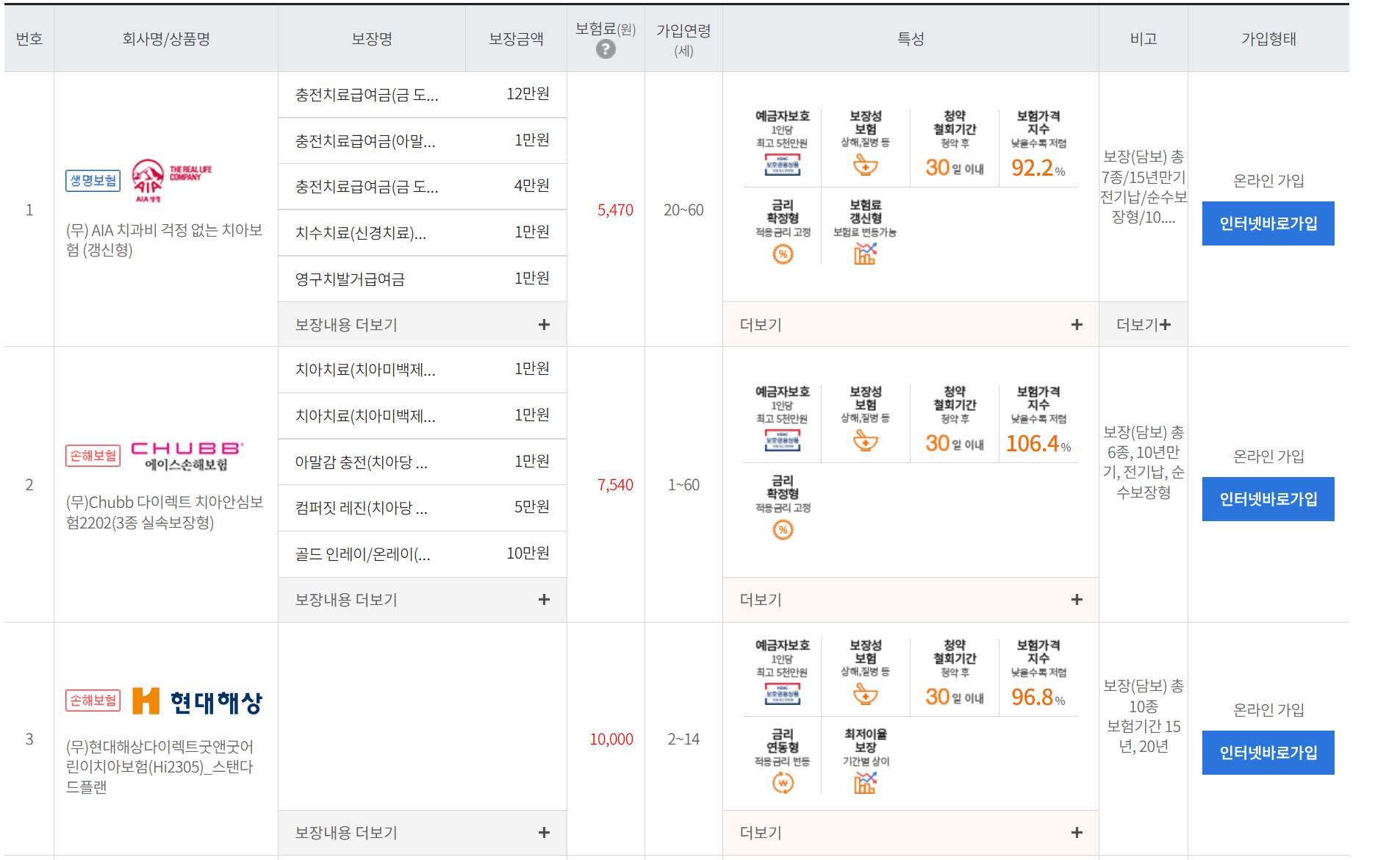Image resolution: width=1400 pixels, height=860 pixels.
Task: Click age range 2~14
Action: pos(683,739)
